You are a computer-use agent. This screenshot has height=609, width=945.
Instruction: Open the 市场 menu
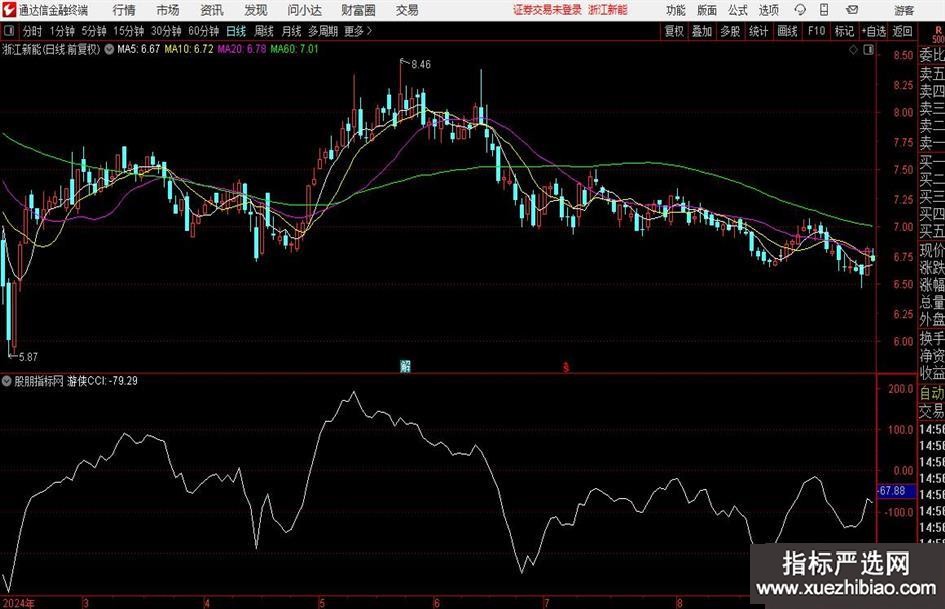(168, 10)
